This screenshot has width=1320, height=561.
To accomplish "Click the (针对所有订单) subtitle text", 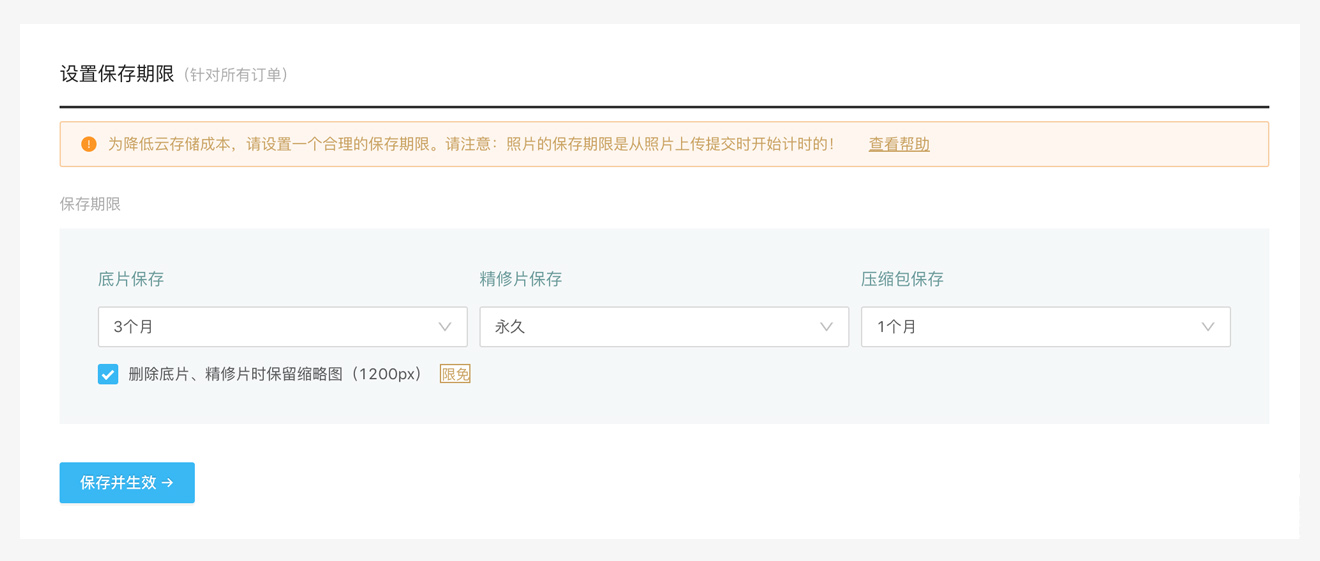I will [236, 76].
